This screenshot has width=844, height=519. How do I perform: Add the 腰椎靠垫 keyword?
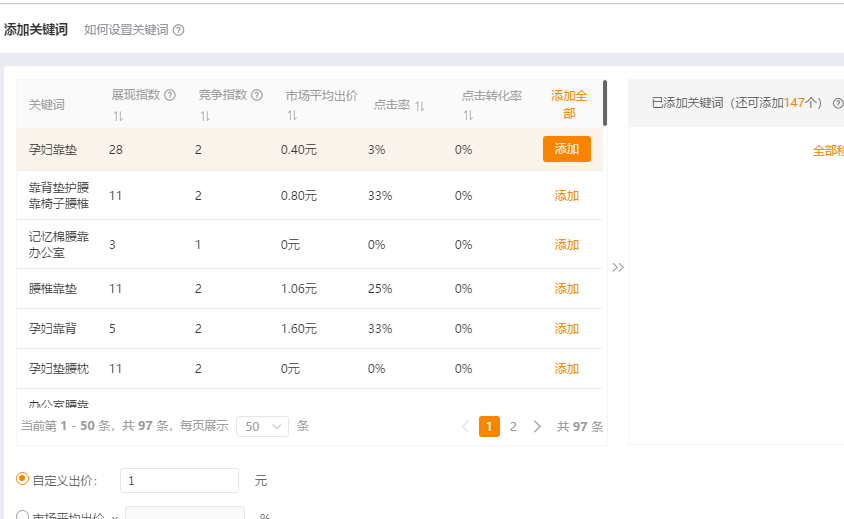pos(566,289)
